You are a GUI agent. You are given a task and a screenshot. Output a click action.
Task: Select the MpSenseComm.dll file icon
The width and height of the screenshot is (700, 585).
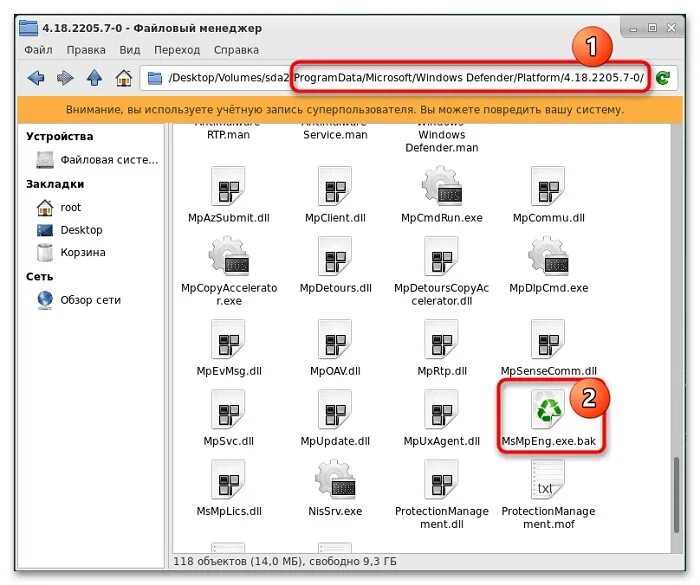click(548, 339)
